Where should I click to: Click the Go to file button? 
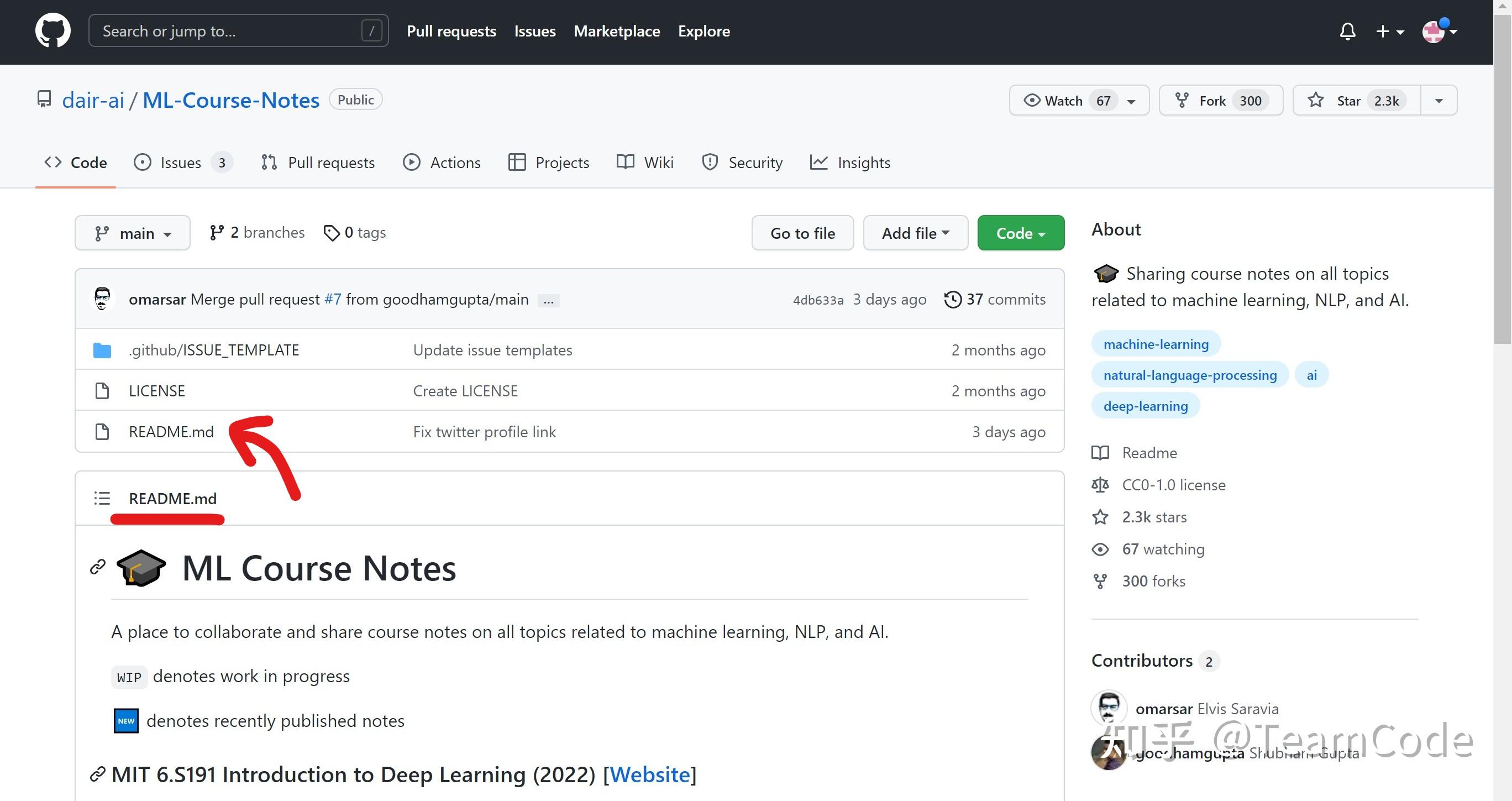pyautogui.click(x=802, y=233)
